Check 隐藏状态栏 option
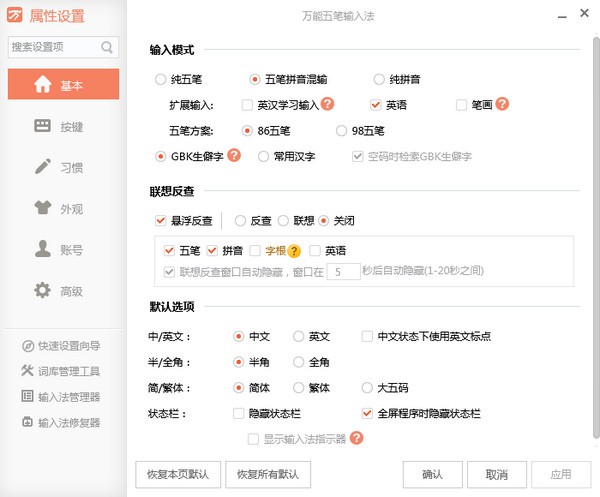 coord(238,412)
